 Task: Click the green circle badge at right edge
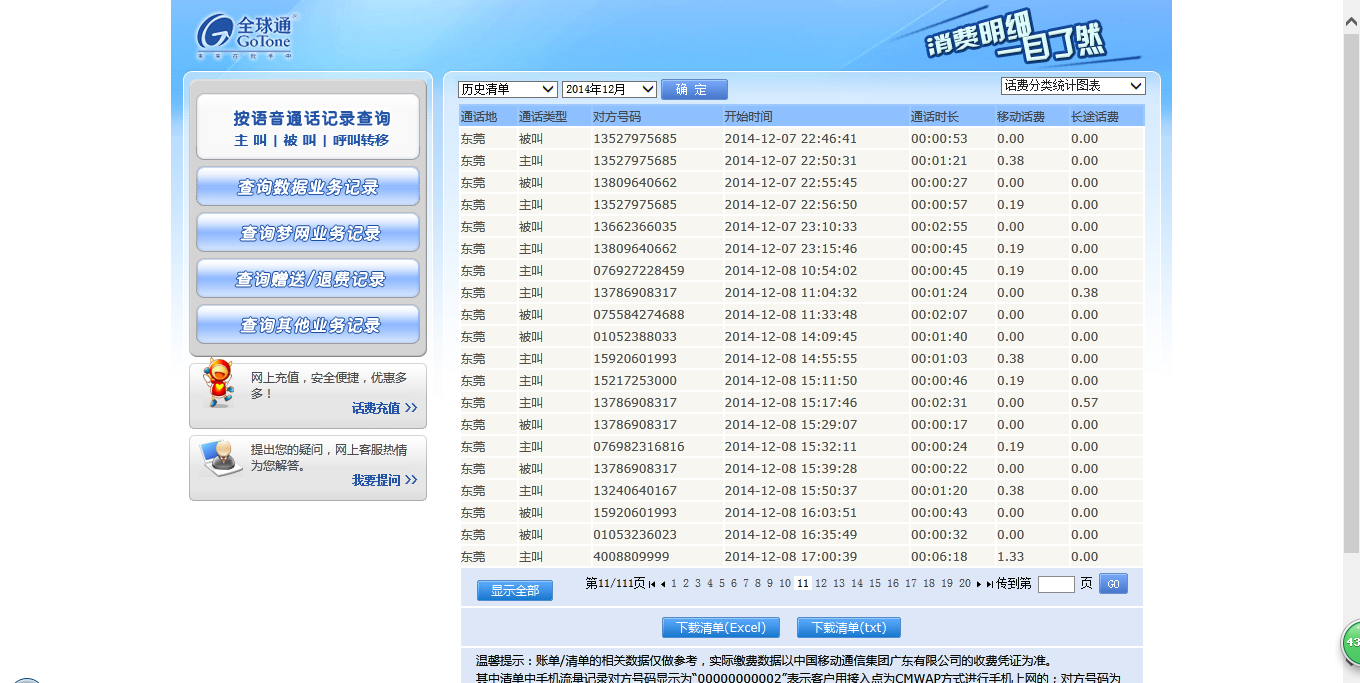[1351, 641]
